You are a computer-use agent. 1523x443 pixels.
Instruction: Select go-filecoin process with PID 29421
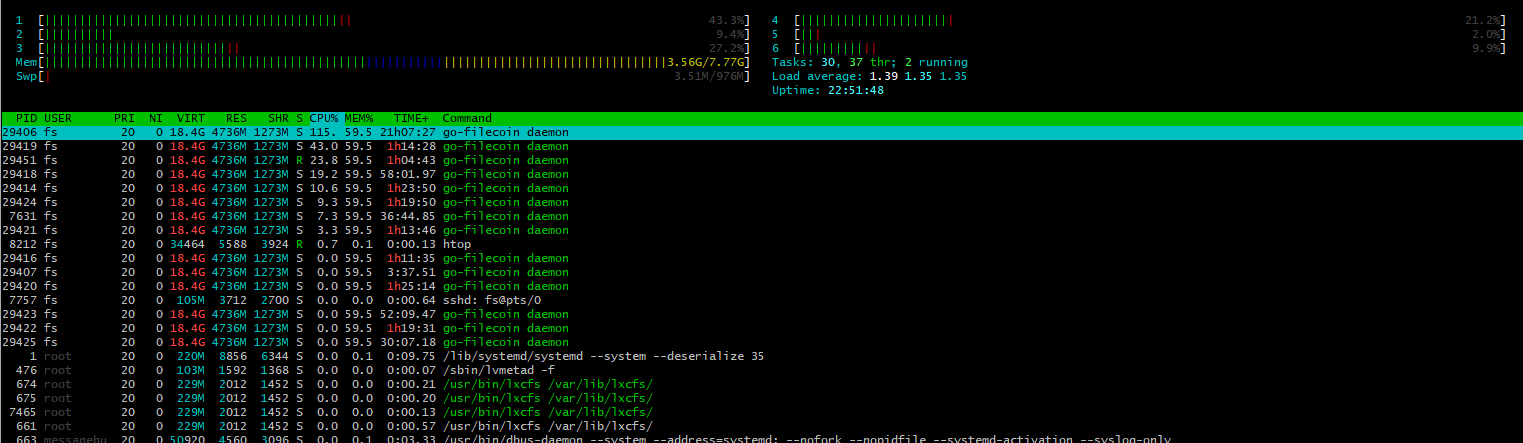(x=761, y=230)
